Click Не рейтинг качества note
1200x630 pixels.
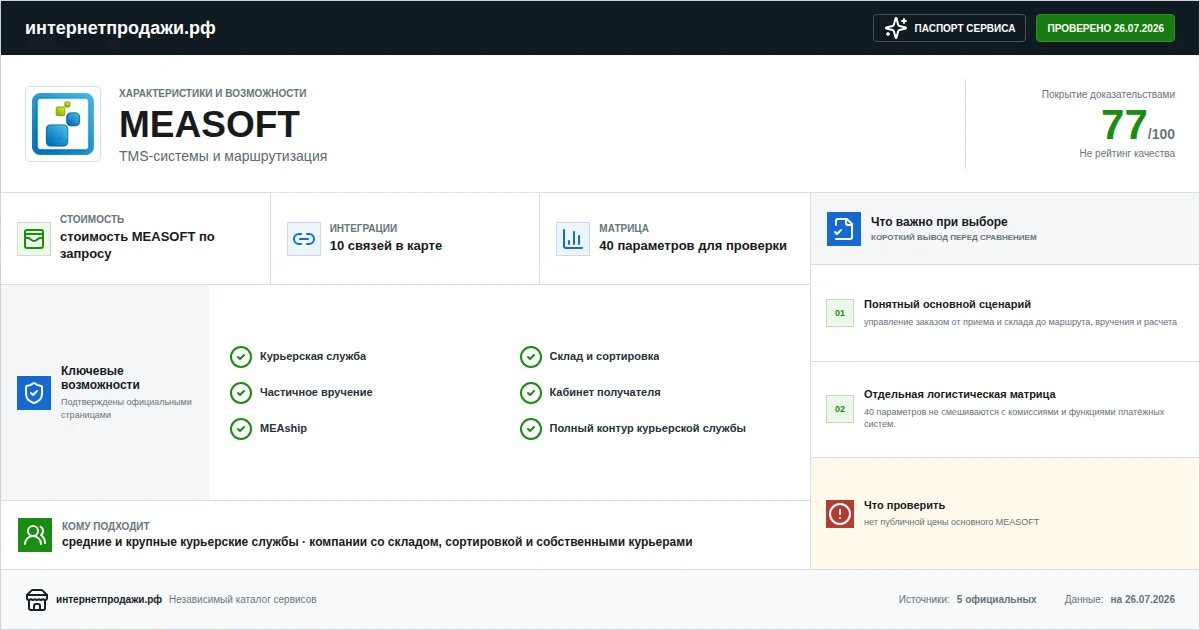(x=1127, y=154)
